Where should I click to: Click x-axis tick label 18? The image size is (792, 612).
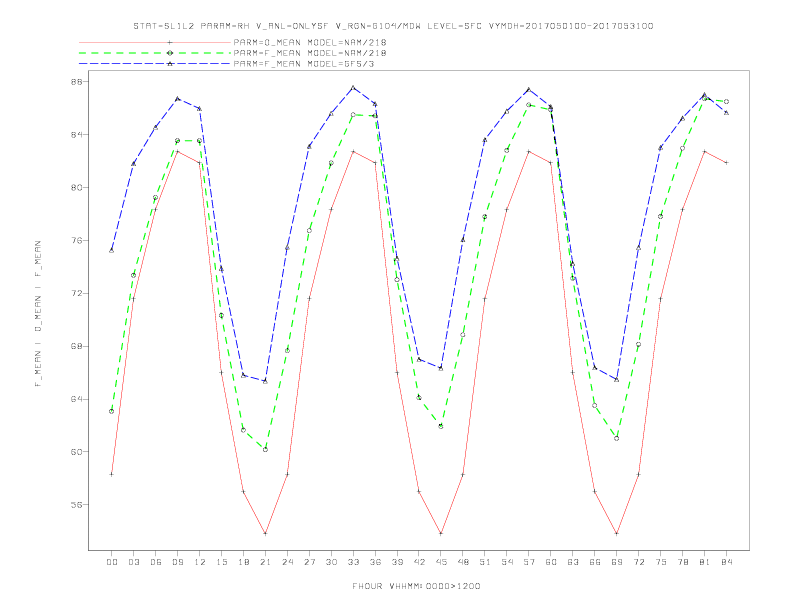[243, 562]
